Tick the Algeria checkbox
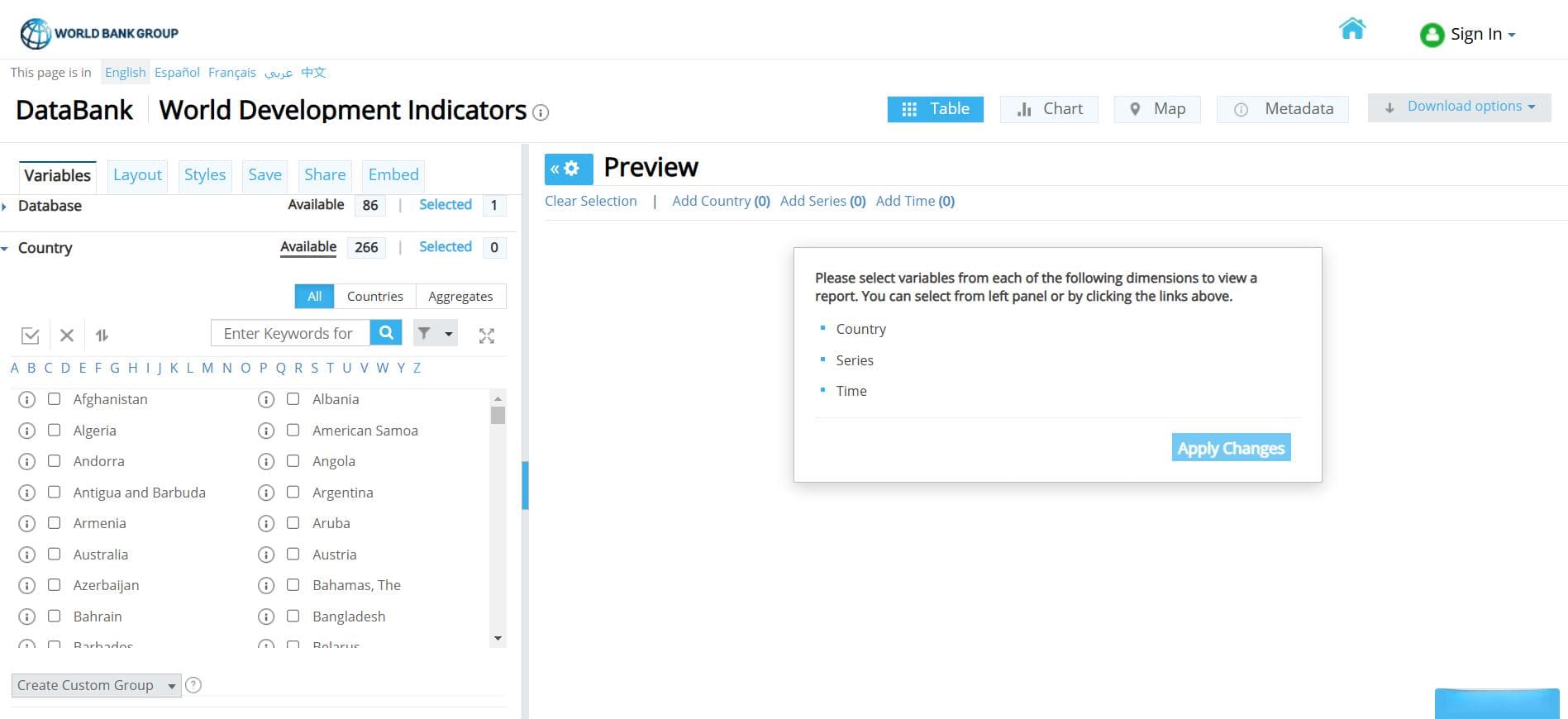 pos(55,430)
